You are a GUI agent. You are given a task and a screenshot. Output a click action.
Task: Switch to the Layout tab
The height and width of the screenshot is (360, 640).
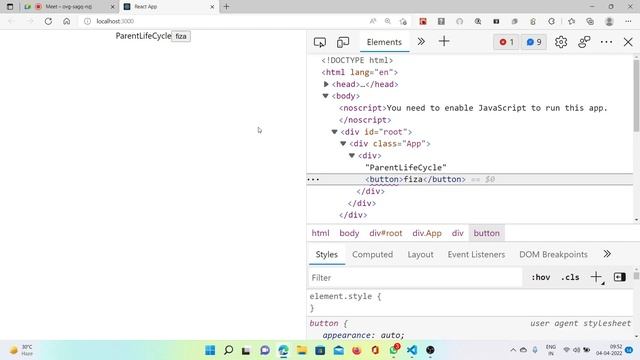pos(420,254)
